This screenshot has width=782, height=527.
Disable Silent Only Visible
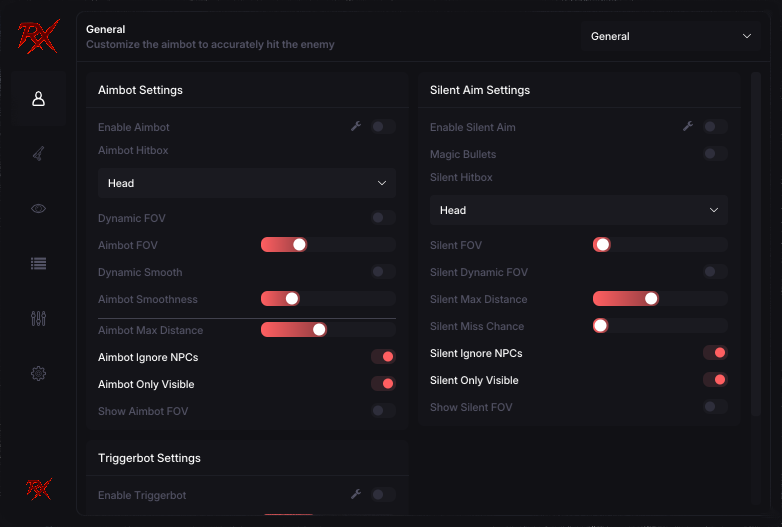[715, 379]
